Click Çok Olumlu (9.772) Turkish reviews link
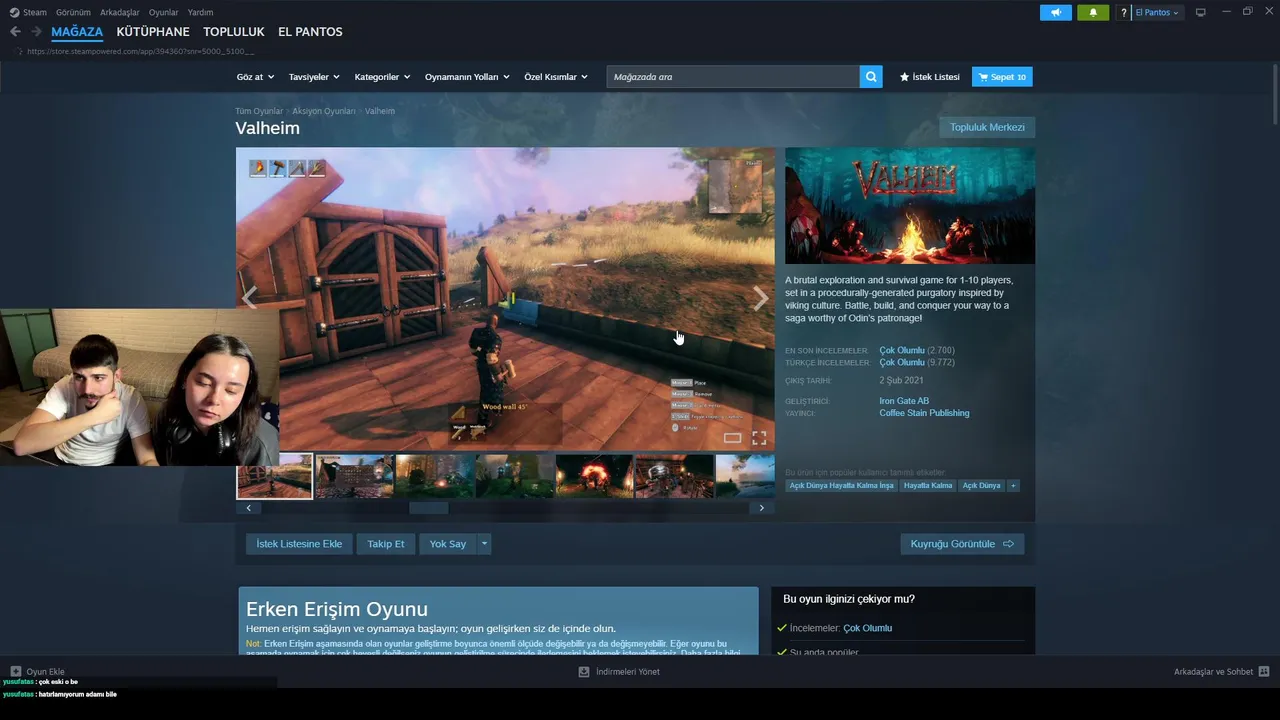 917,363
